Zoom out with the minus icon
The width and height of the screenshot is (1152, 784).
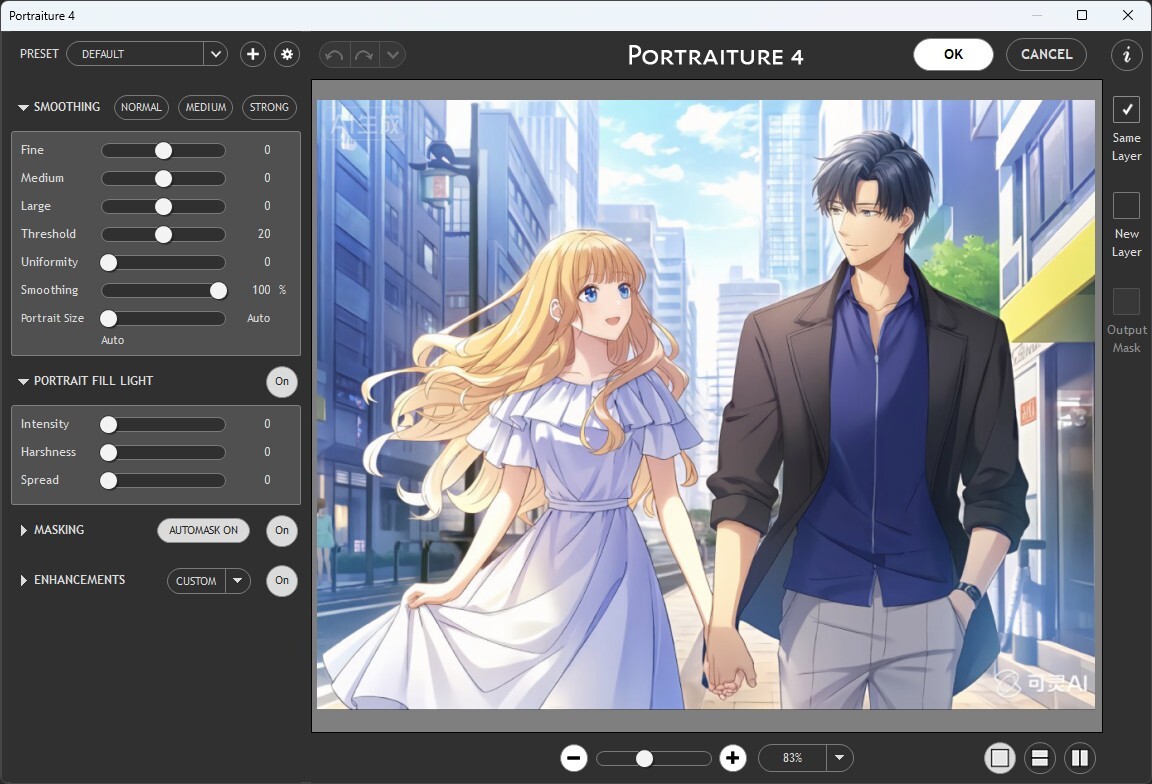click(574, 758)
